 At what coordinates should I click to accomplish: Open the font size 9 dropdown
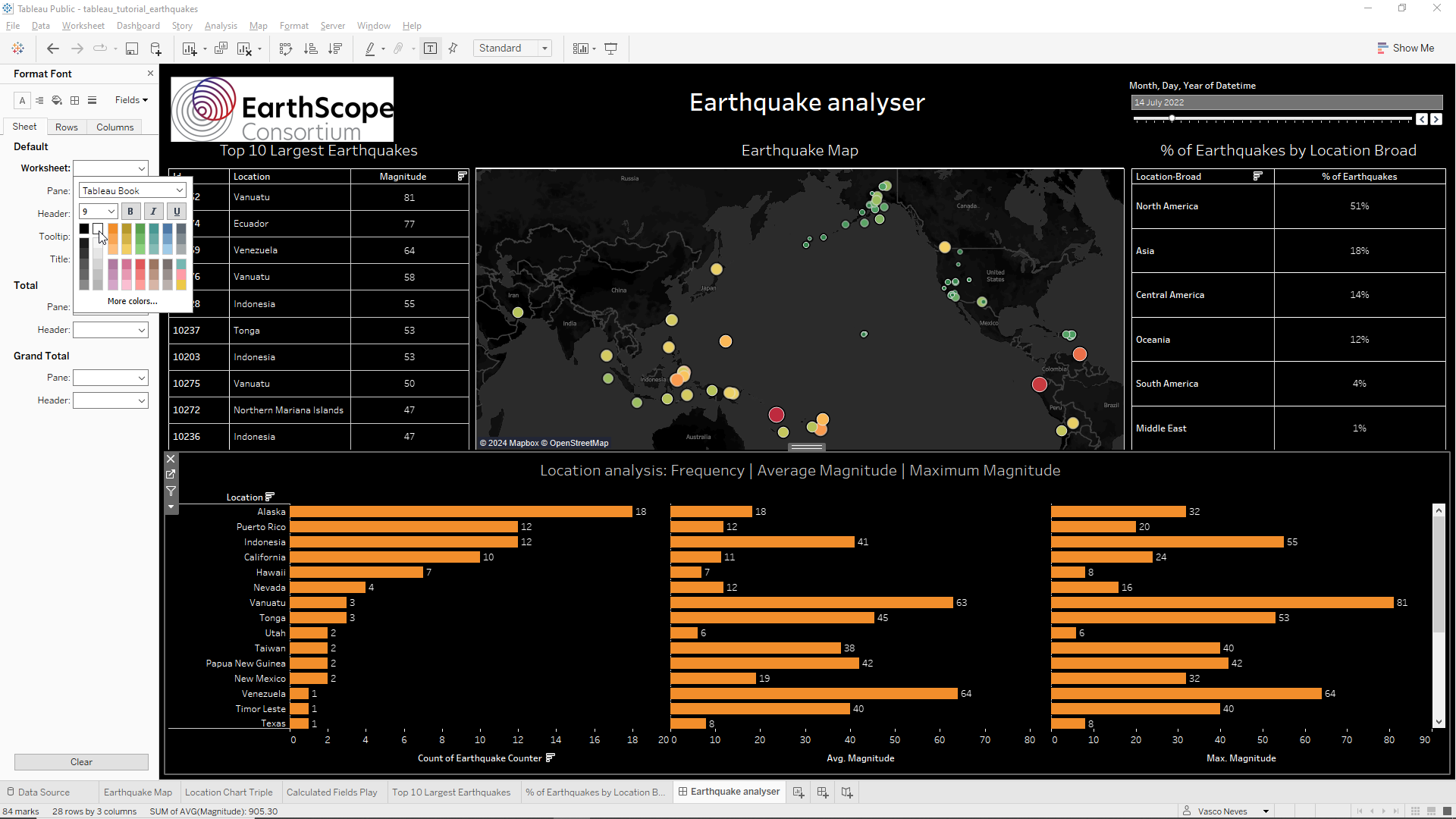(x=99, y=212)
